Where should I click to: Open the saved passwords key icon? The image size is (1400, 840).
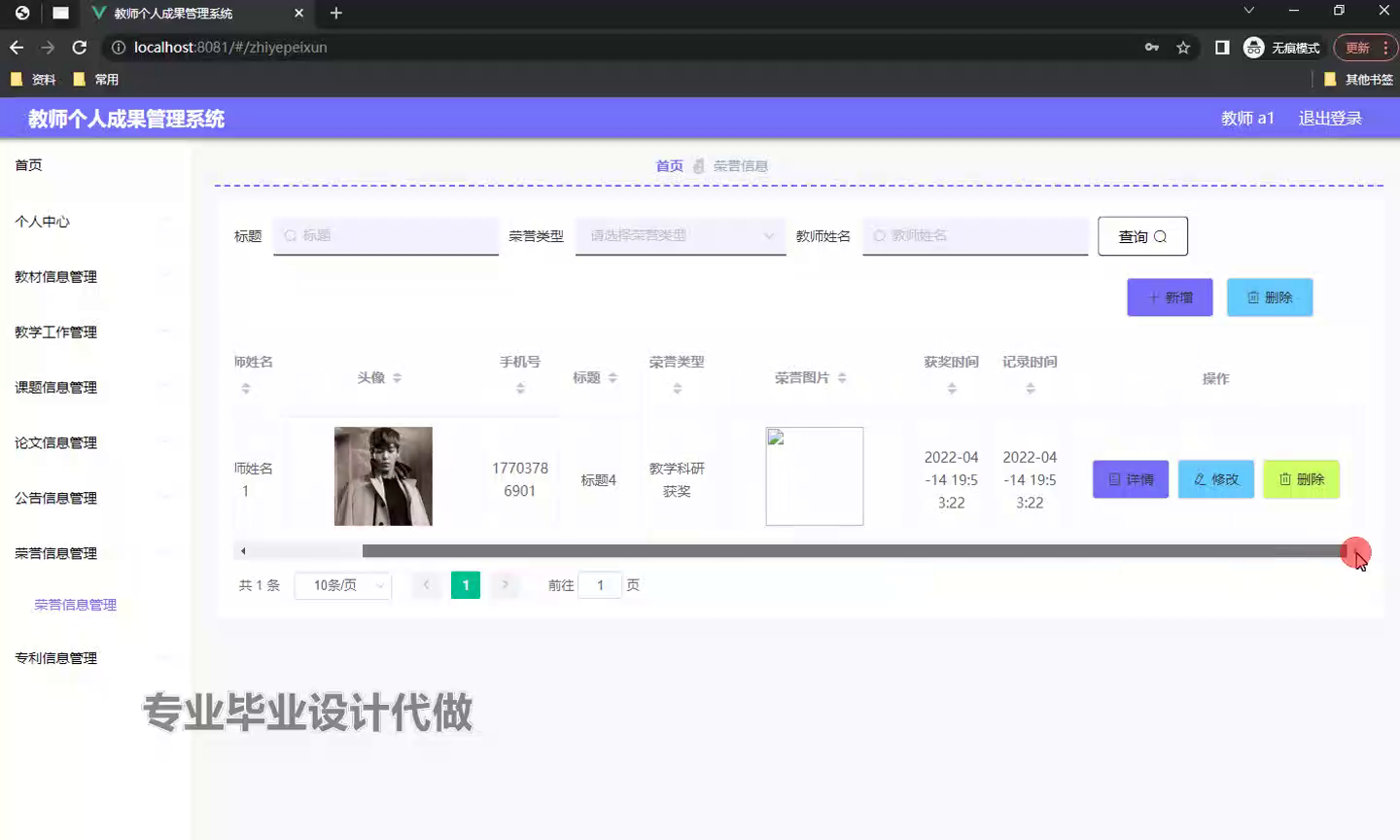click(x=1152, y=47)
